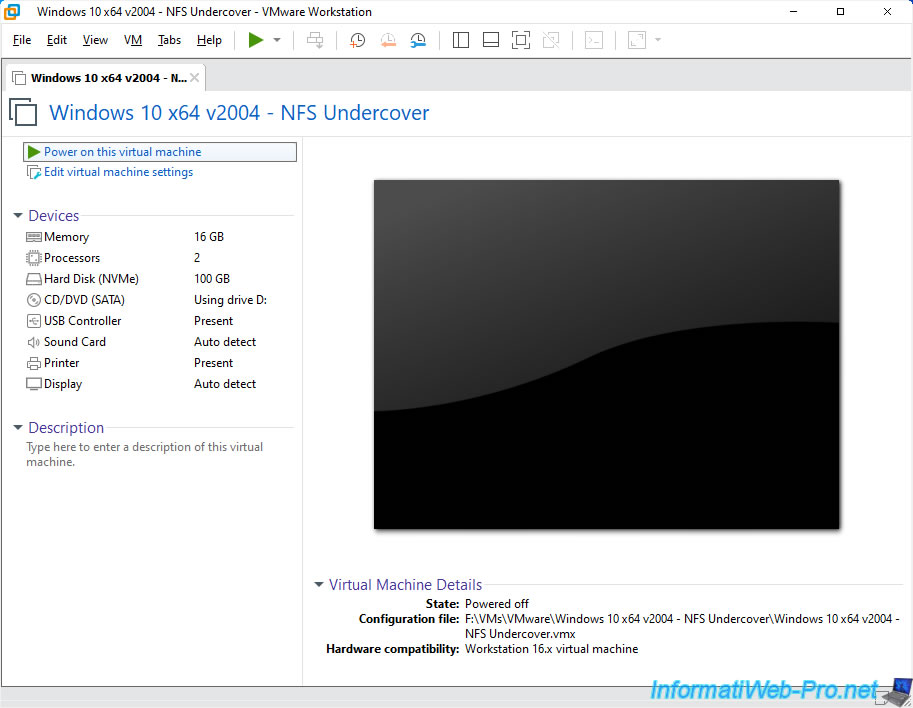Viewport: 913px width, 708px height.
Task: Open the power options dropdown arrow
Action: tap(277, 40)
